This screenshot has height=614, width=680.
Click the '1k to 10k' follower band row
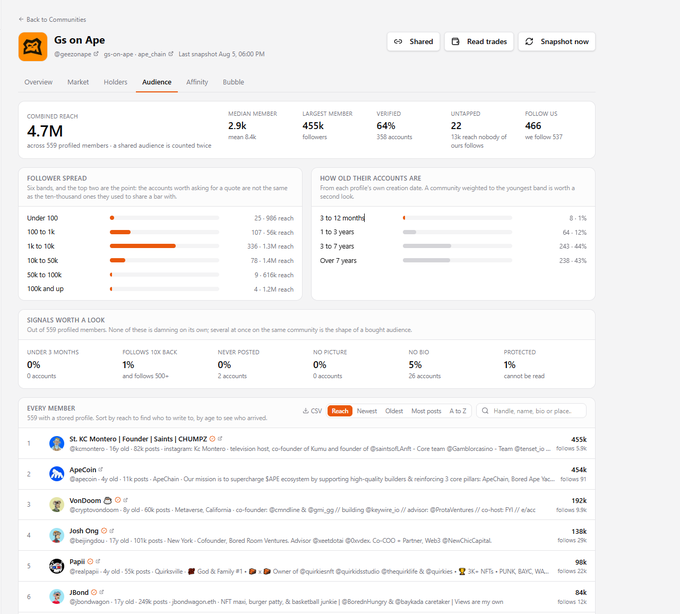pyautogui.click(x=160, y=246)
